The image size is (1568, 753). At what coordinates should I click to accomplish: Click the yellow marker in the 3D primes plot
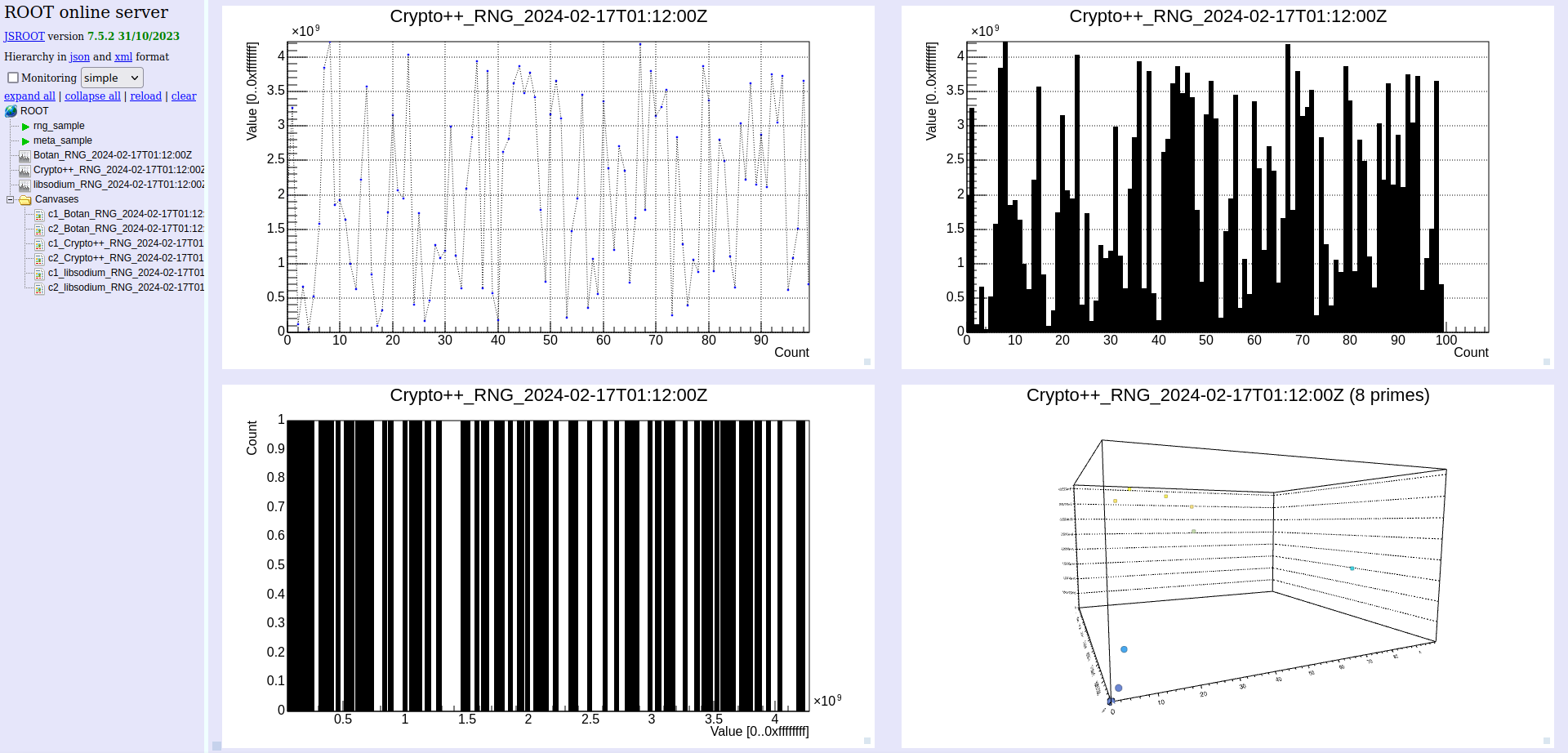[x=1115, y=501]
